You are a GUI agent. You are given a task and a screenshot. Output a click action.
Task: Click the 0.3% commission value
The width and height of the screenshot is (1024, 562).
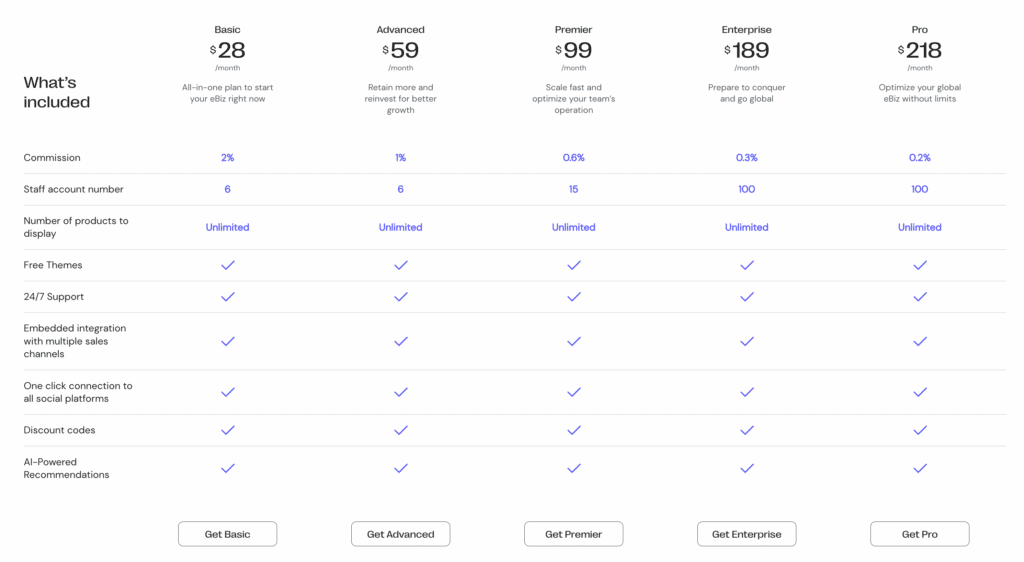coord(746,157)
